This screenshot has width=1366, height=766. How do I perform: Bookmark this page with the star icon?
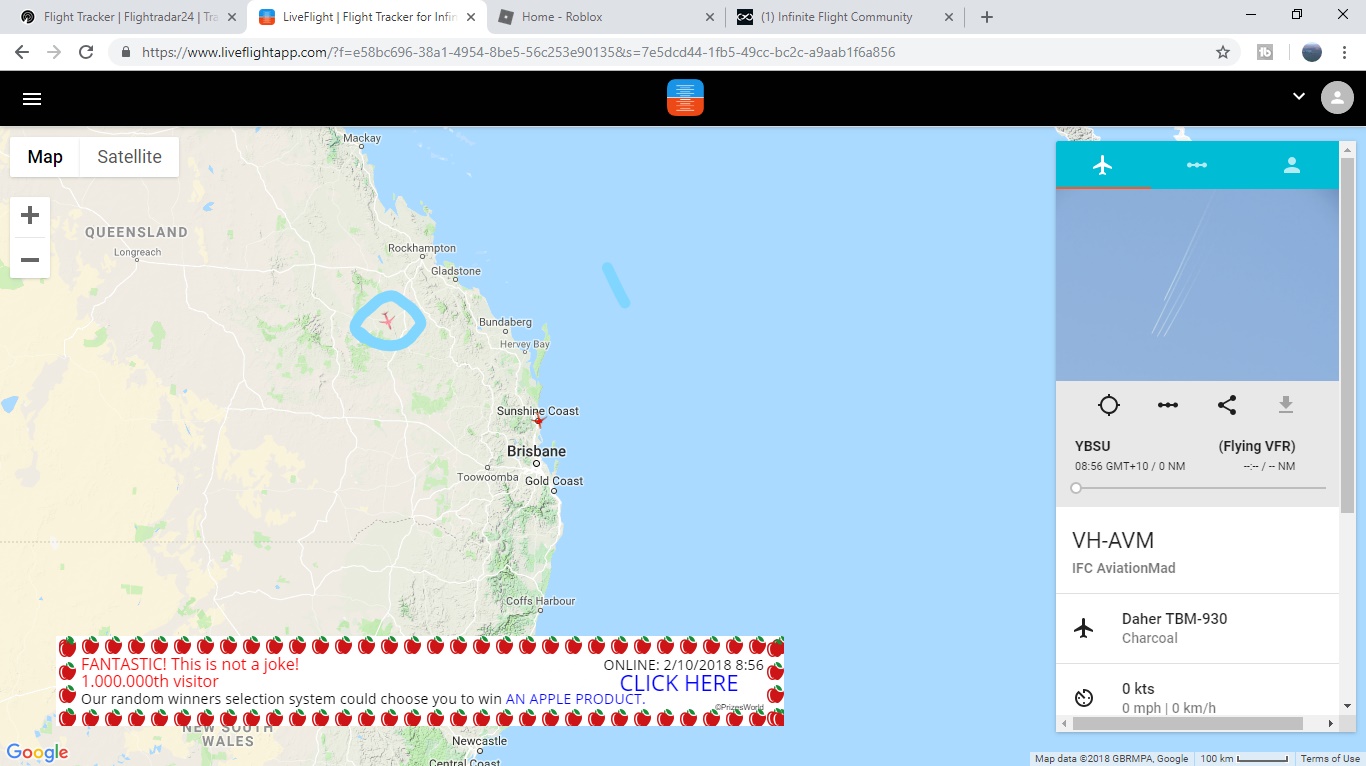click(x=1223, y=52)
